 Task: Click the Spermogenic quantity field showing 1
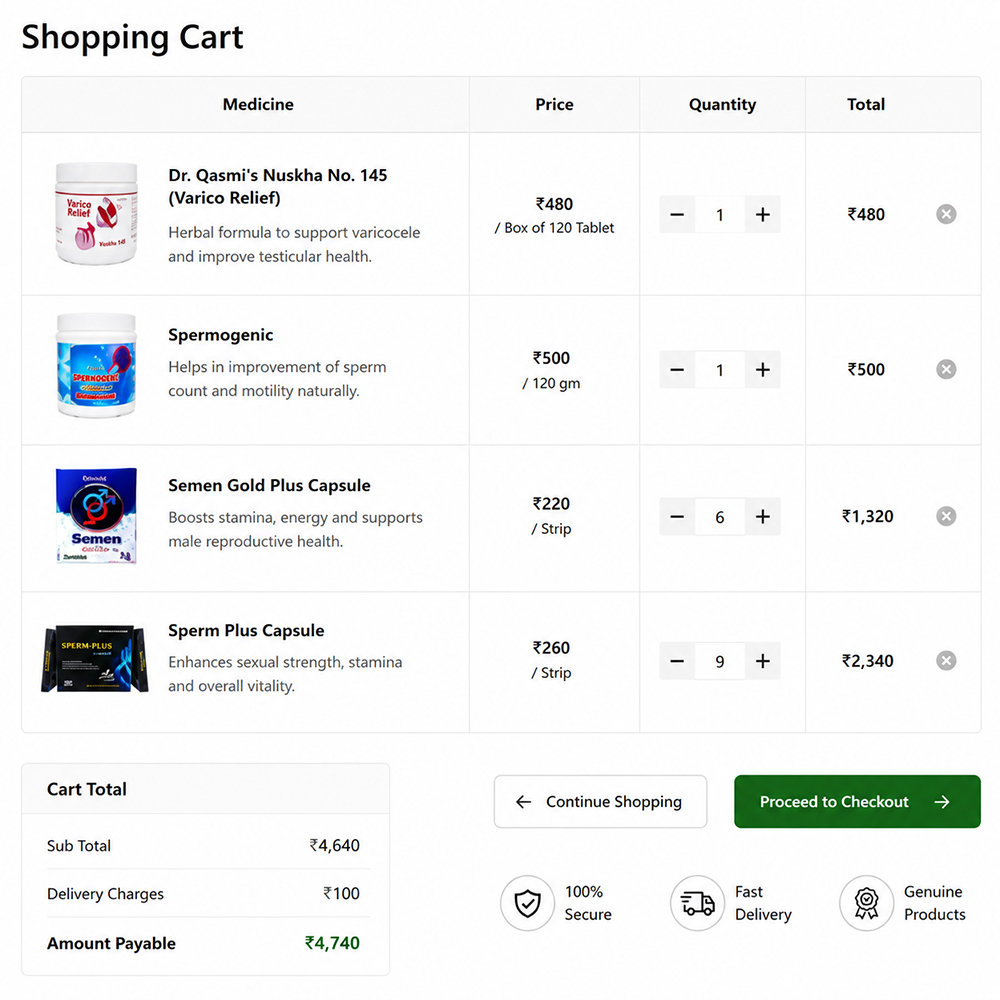coord(720,369)
